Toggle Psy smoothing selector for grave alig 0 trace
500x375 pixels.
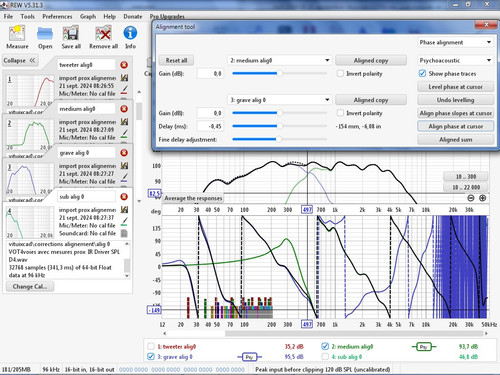pos(249,357)
